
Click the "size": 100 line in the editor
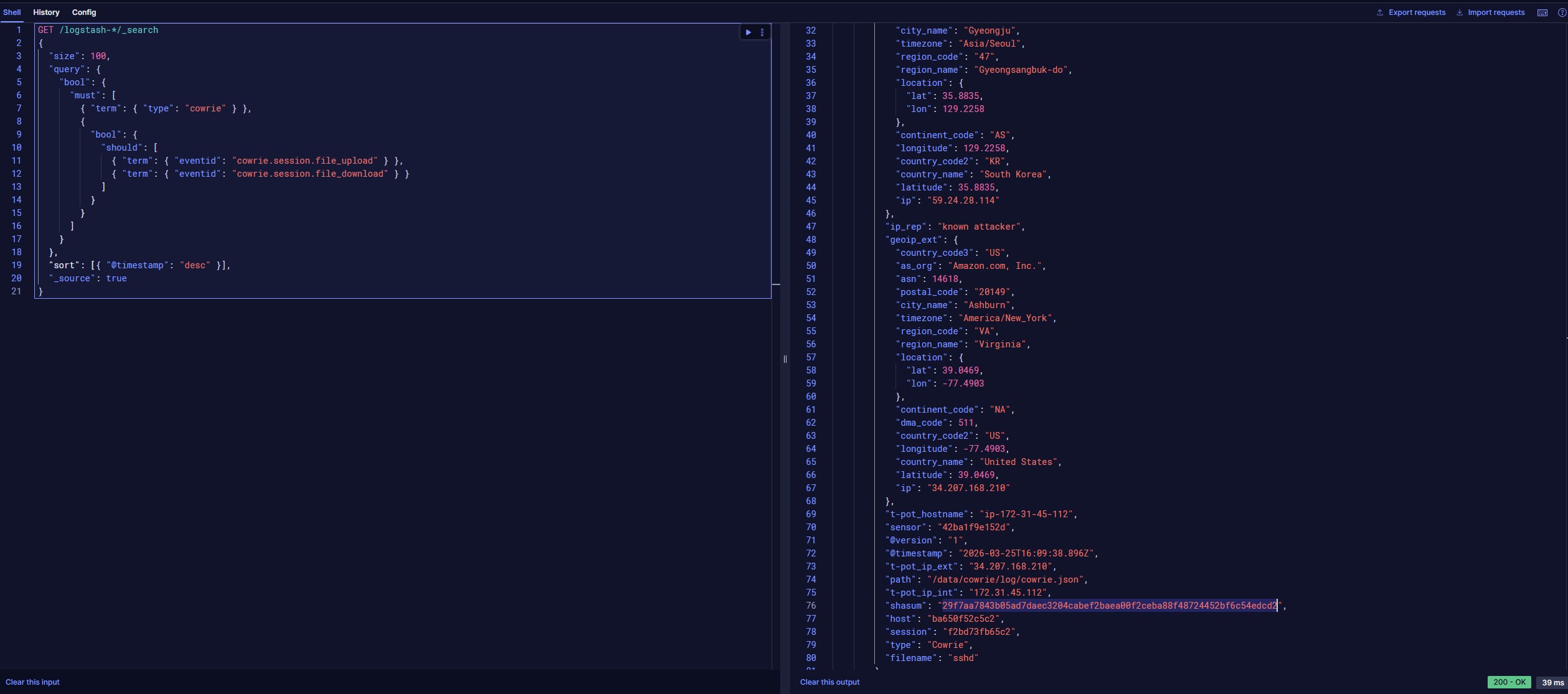(x=80, y=56)
